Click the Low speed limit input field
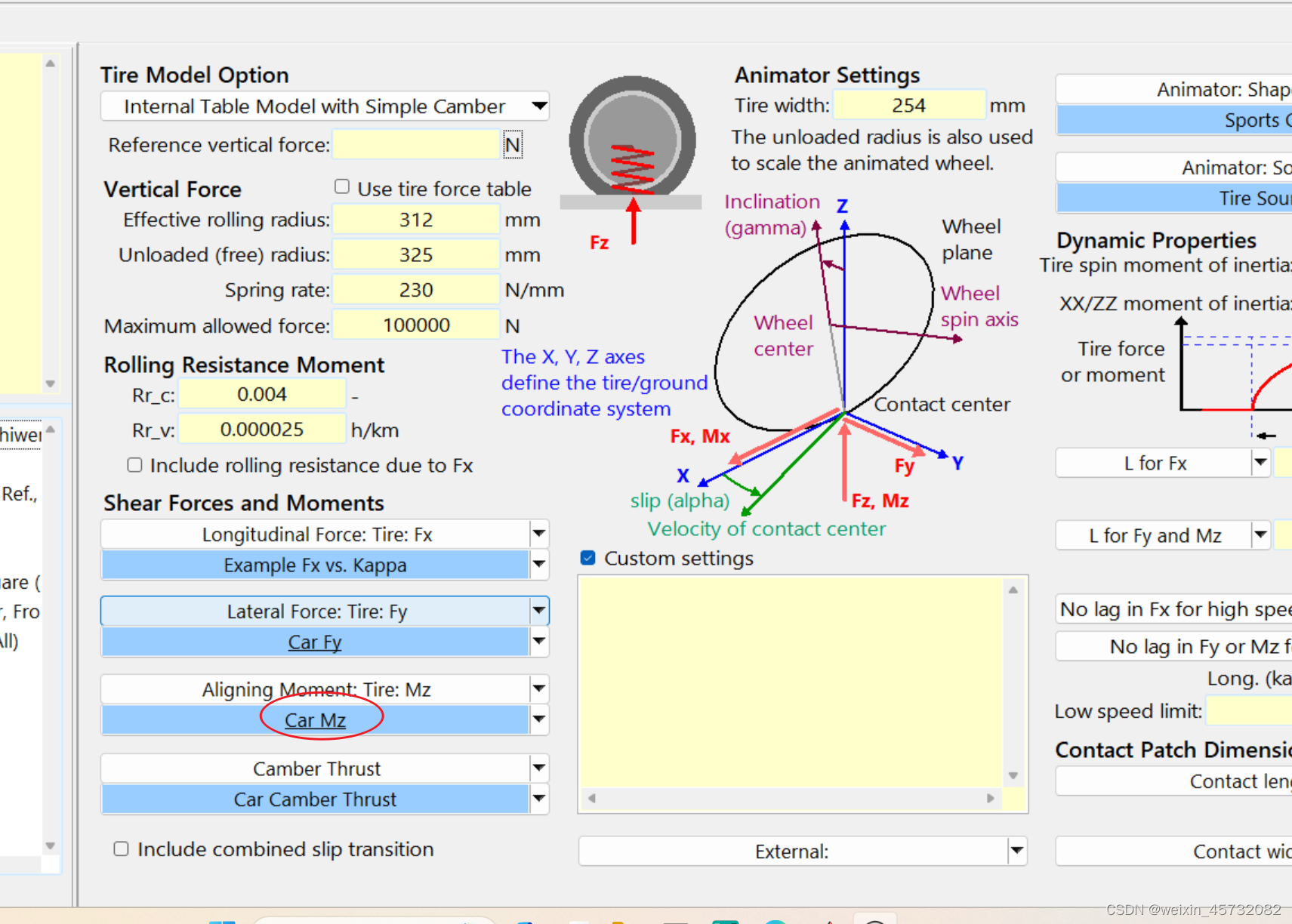1292x924 pixels. tap(1249, 710)
